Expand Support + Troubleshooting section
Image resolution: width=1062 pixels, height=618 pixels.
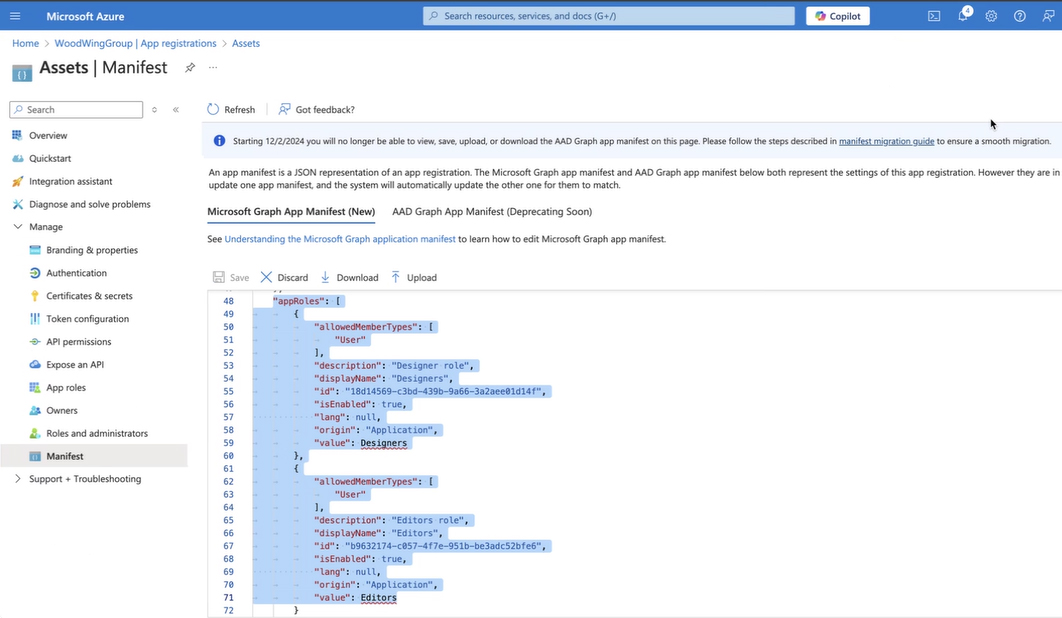click(x=18, y=478)
